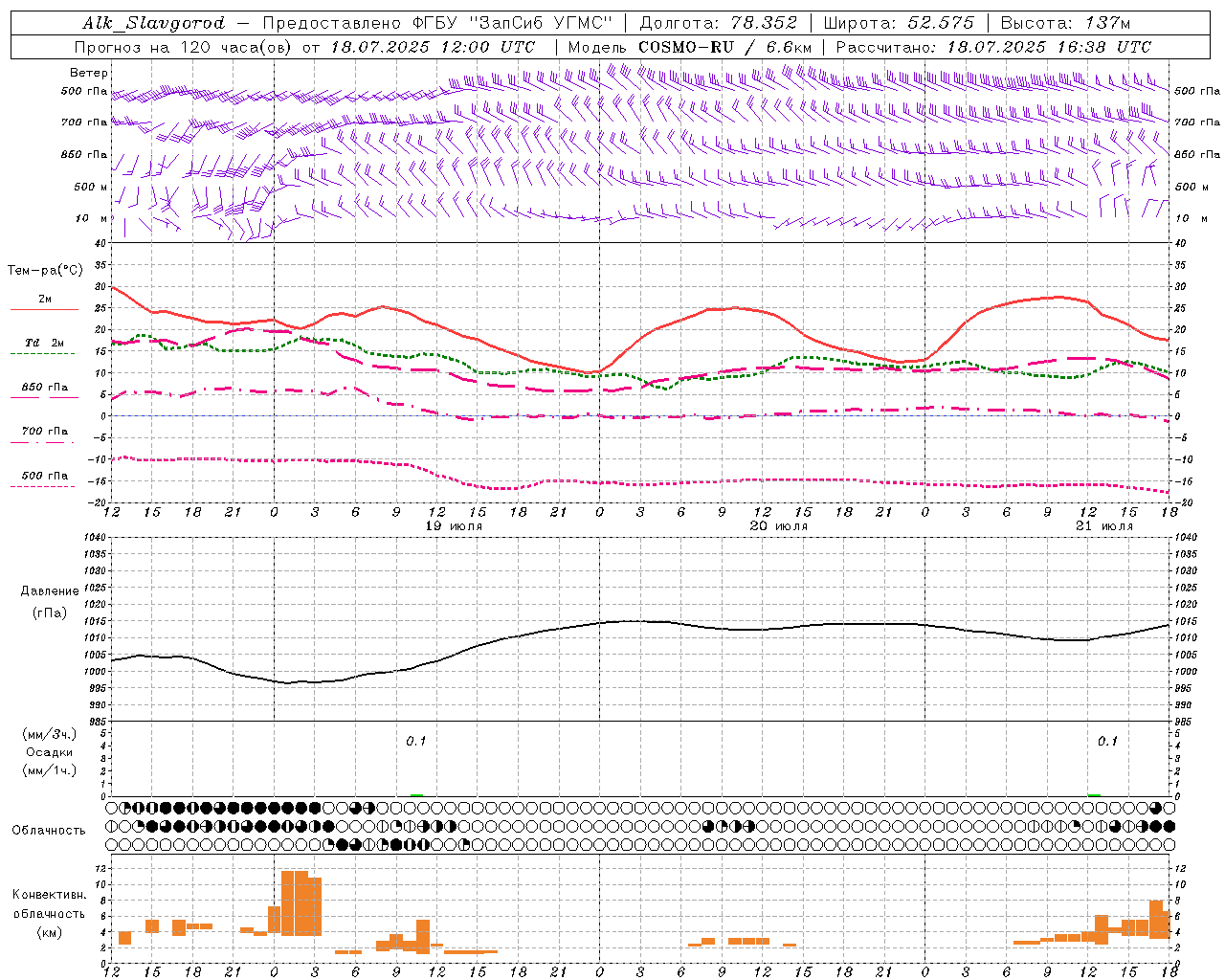The image size is (1225, 980).
Task: Select the 19 июля date label
Action: pos(455,526)
